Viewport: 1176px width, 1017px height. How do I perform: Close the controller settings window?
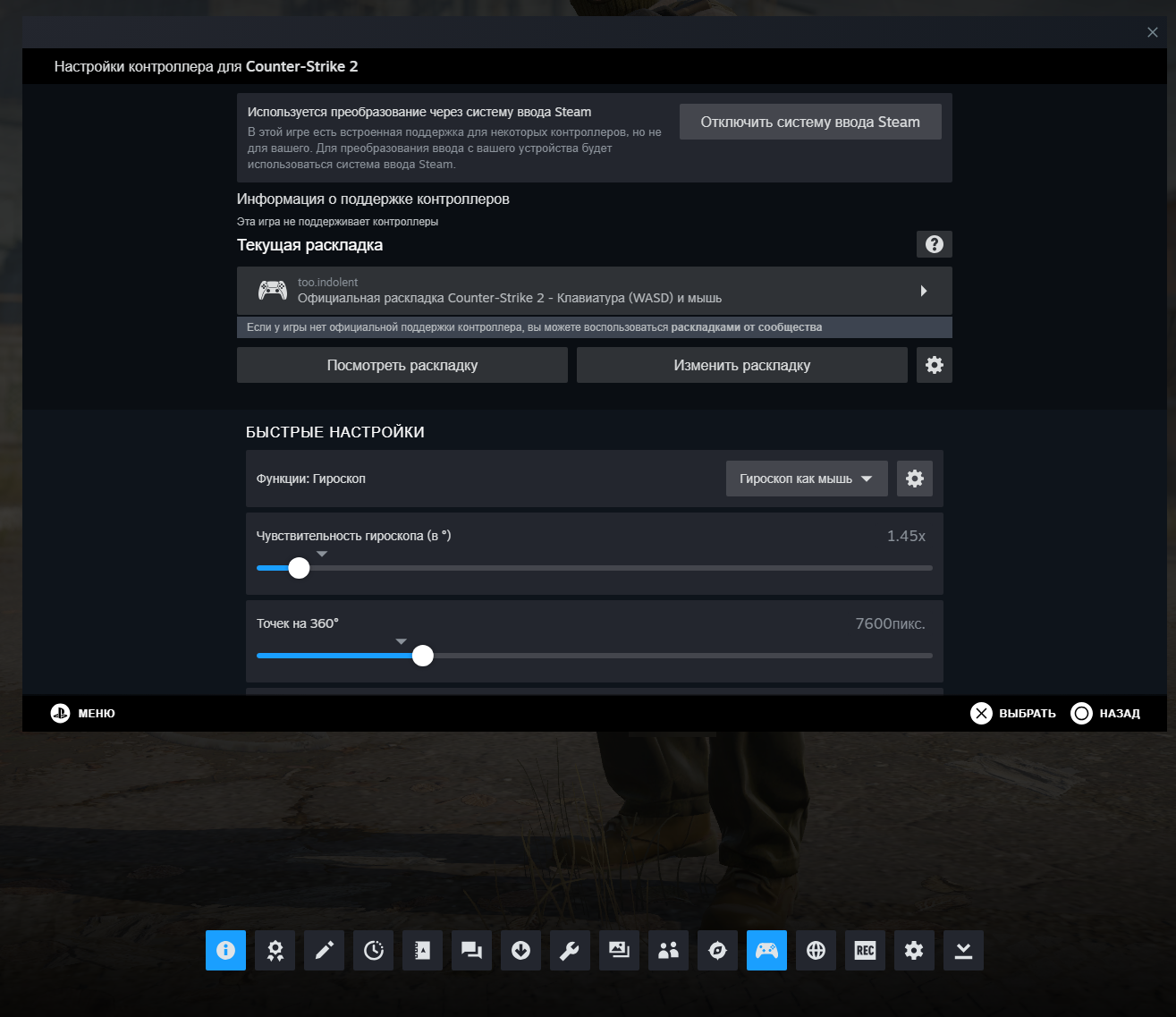1152,32
